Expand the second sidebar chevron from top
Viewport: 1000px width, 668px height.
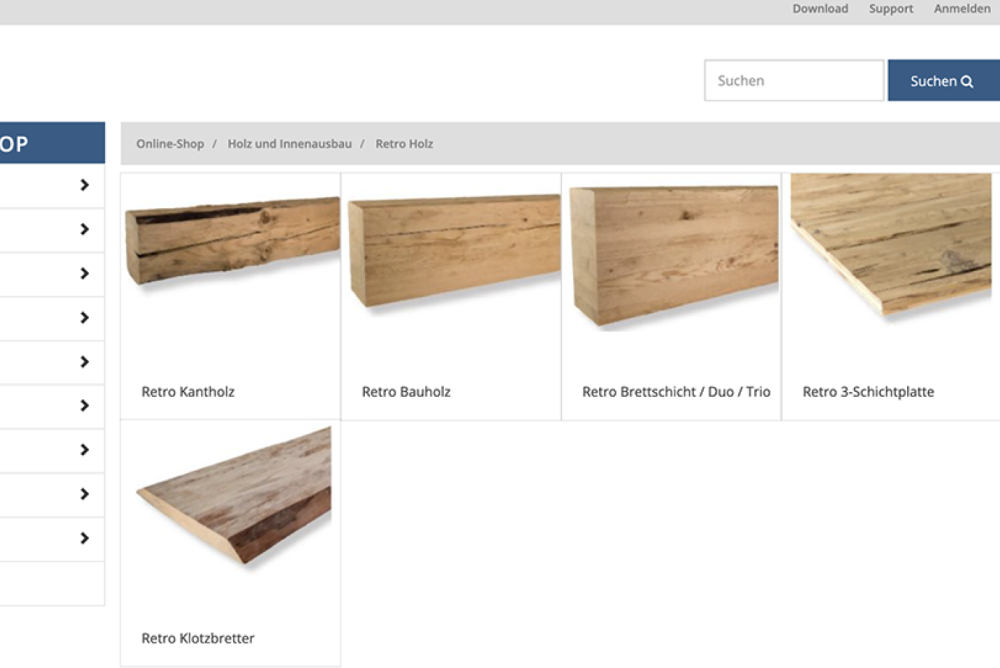click(x=84, y=229)
